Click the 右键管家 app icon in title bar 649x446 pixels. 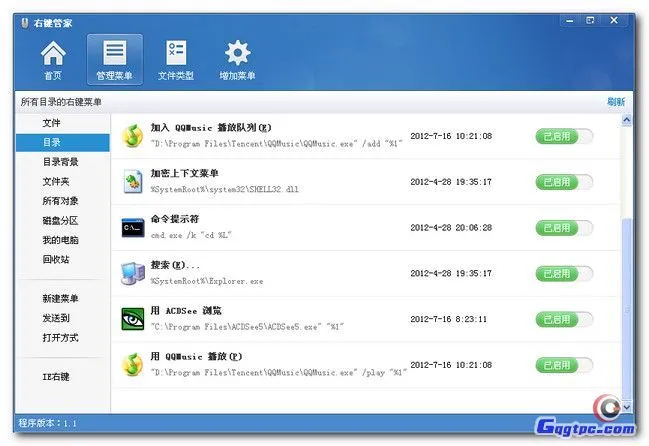tap(25, 23)
